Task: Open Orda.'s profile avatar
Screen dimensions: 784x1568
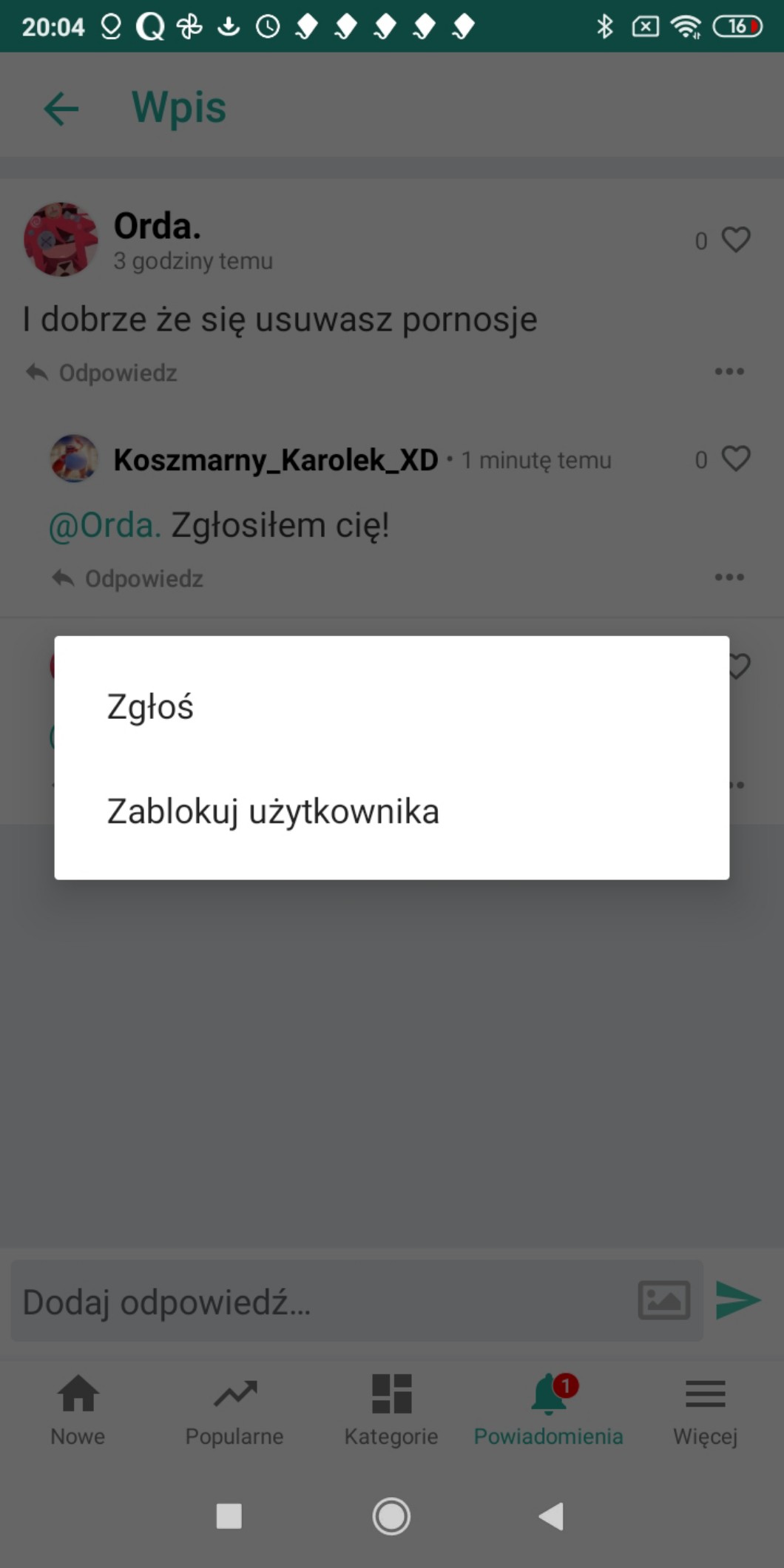Action: point(61,240)
